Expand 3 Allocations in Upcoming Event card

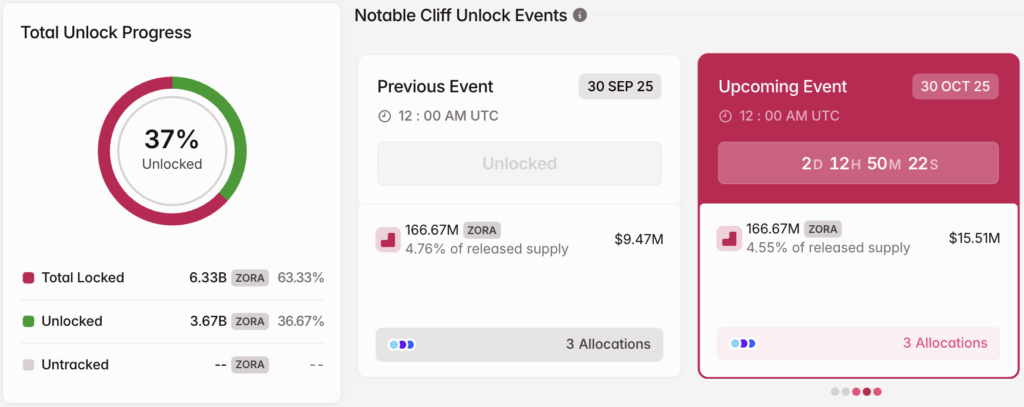tap(945, 343)
